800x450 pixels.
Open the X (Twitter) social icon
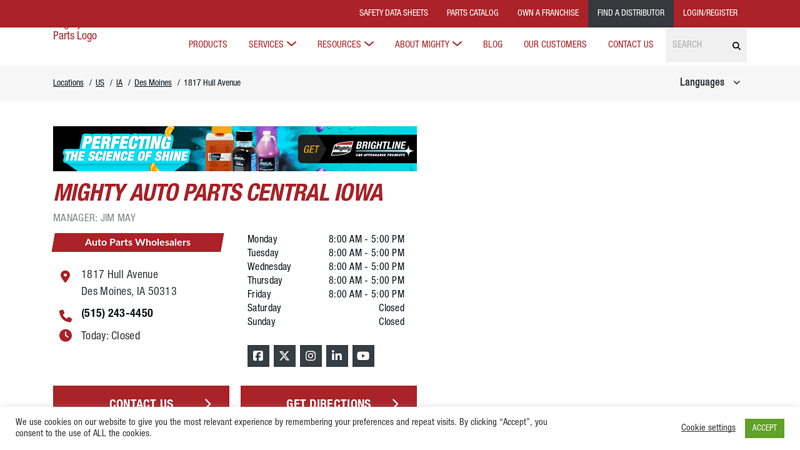coord(285,356)
